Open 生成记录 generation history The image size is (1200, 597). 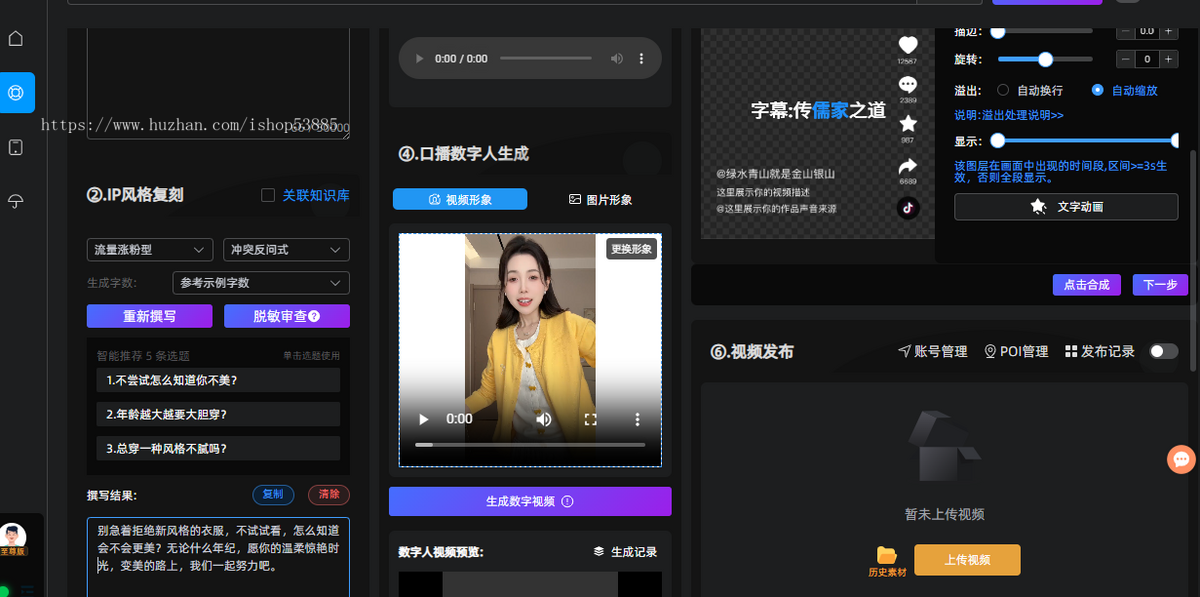click(625, 552)
